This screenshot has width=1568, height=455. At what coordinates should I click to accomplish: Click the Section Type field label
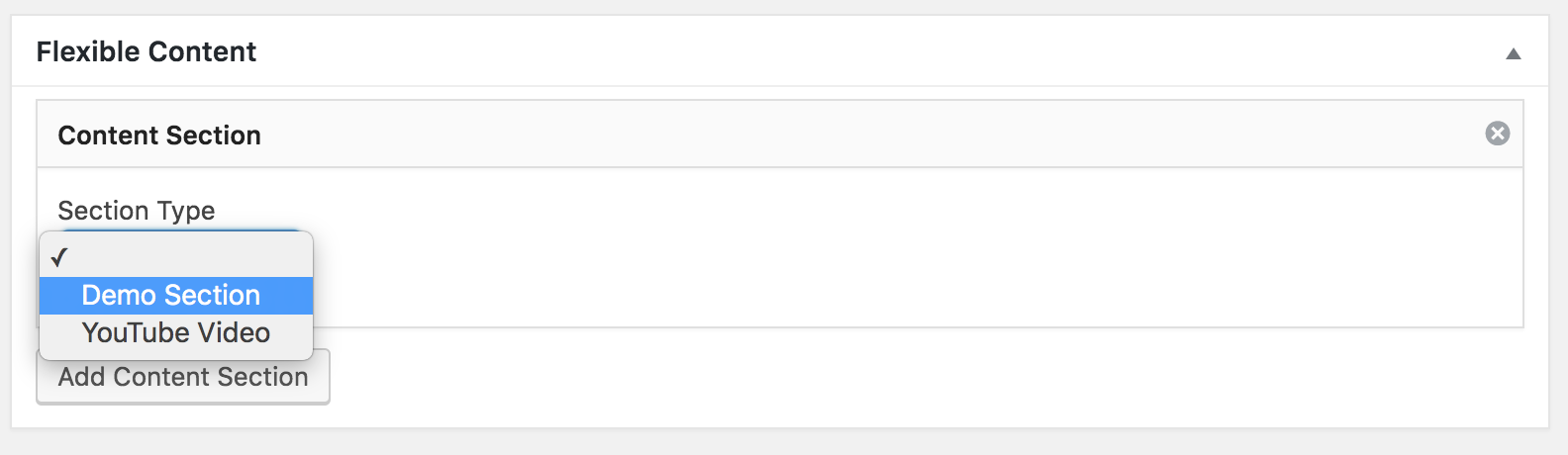coord(136,211)
